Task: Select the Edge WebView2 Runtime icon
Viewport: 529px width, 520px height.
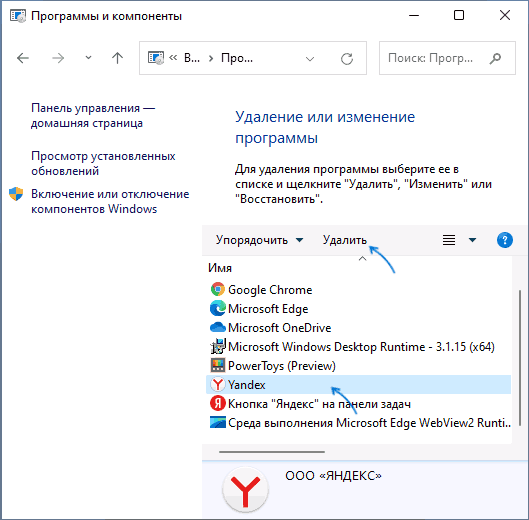Action: (x=218, y=422)
